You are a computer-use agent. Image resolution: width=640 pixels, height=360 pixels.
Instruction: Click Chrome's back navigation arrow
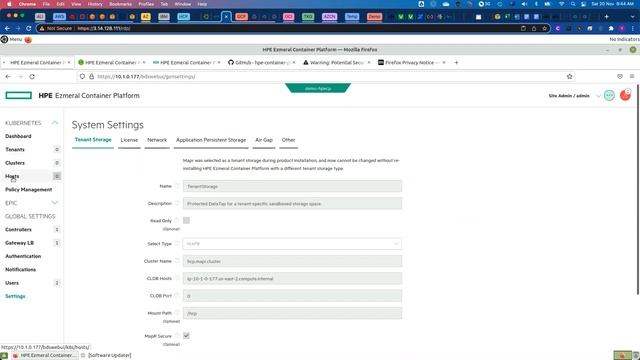[7, 28]
